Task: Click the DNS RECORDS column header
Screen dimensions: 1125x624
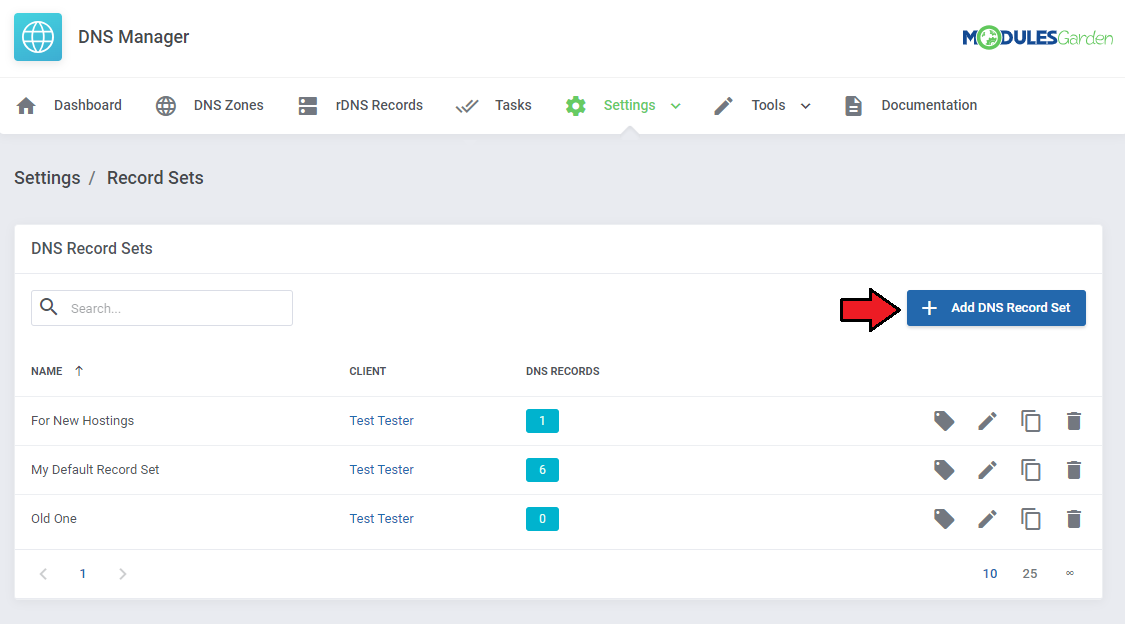Action: pyautogui.click(x=562, y=371)
